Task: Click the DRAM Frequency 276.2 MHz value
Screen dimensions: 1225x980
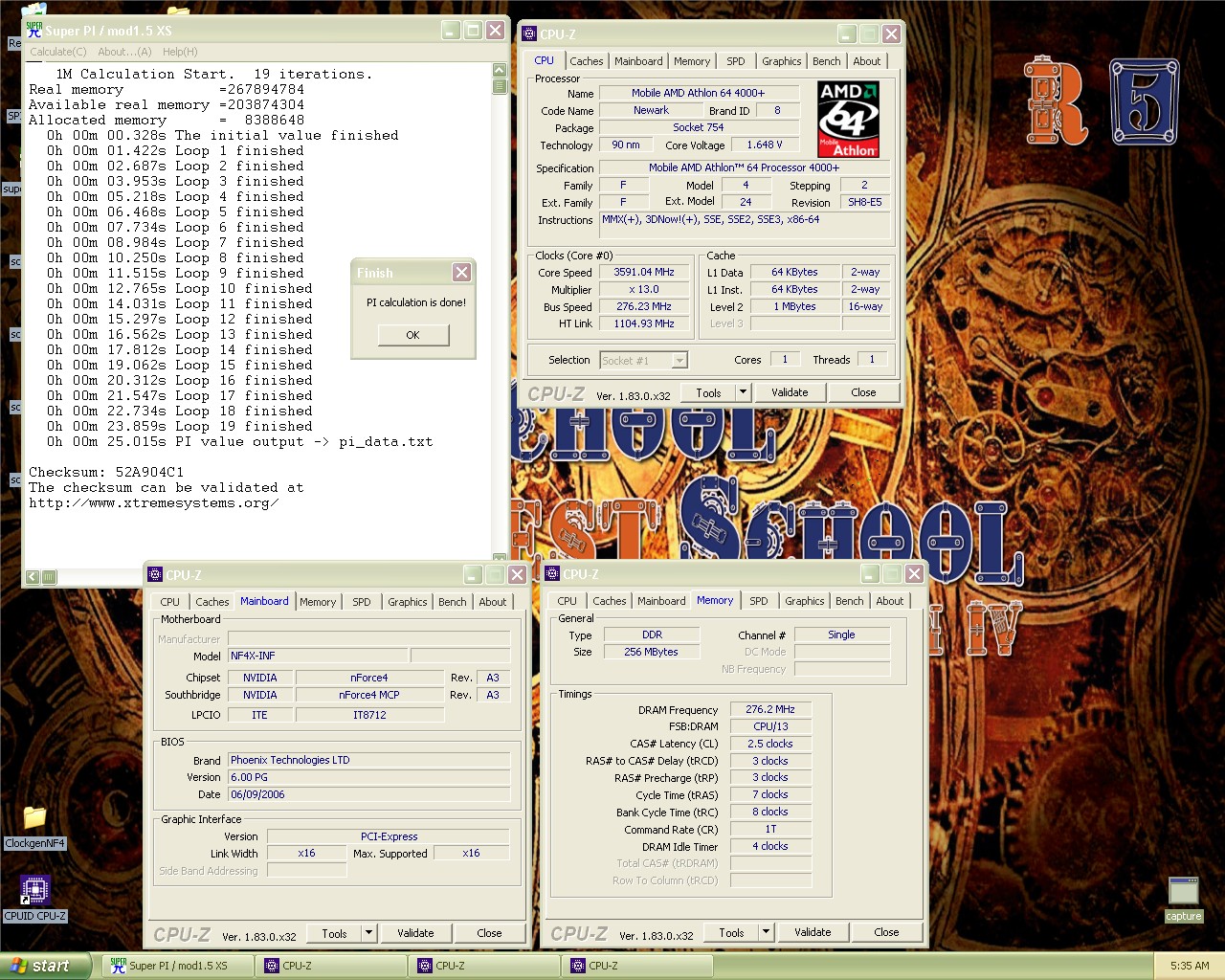Action: tap(770, 710)
